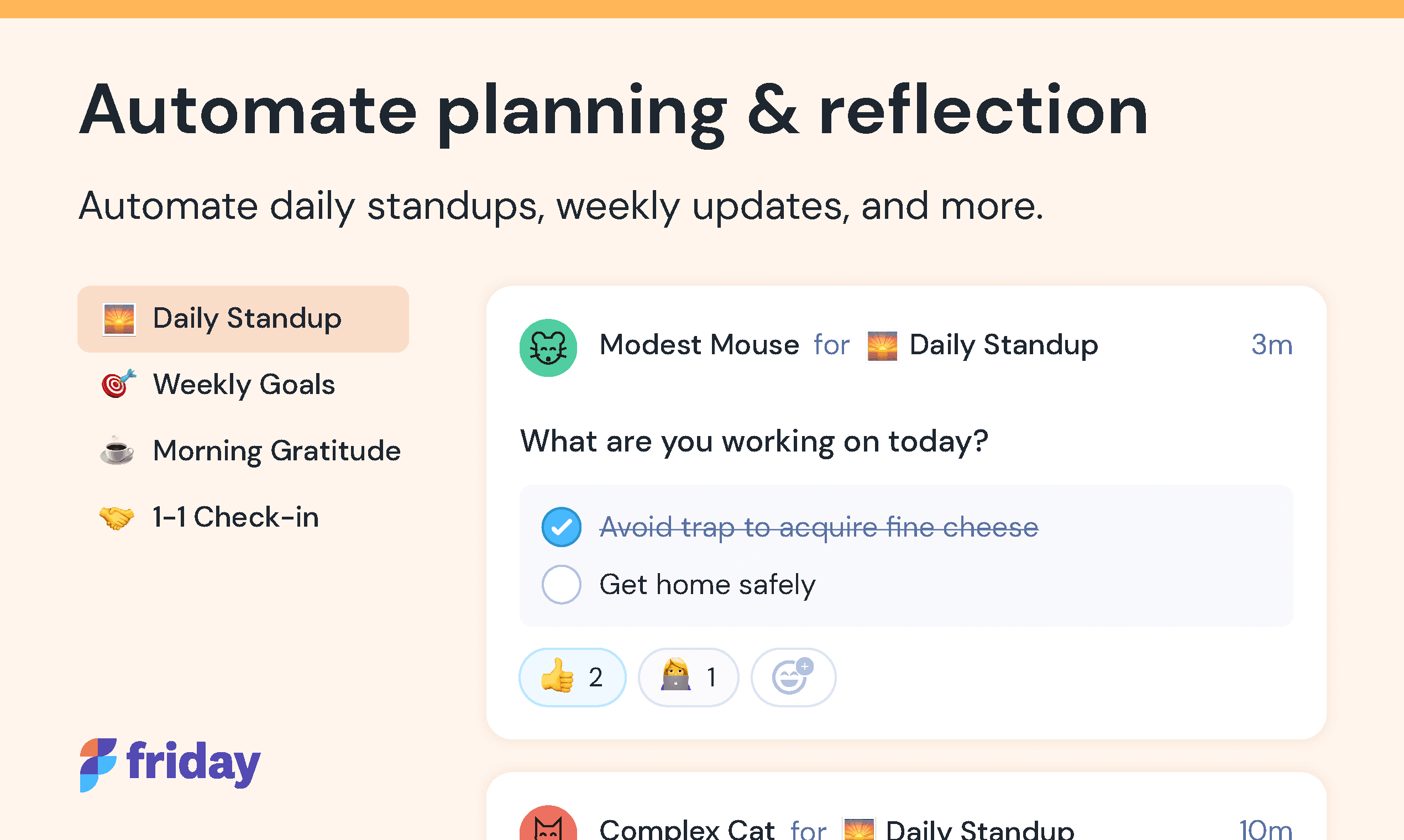The height and width of the screenshot is (840, 1404).
Task: Toggle the woman technologist reaction
Action: [688, 677]
